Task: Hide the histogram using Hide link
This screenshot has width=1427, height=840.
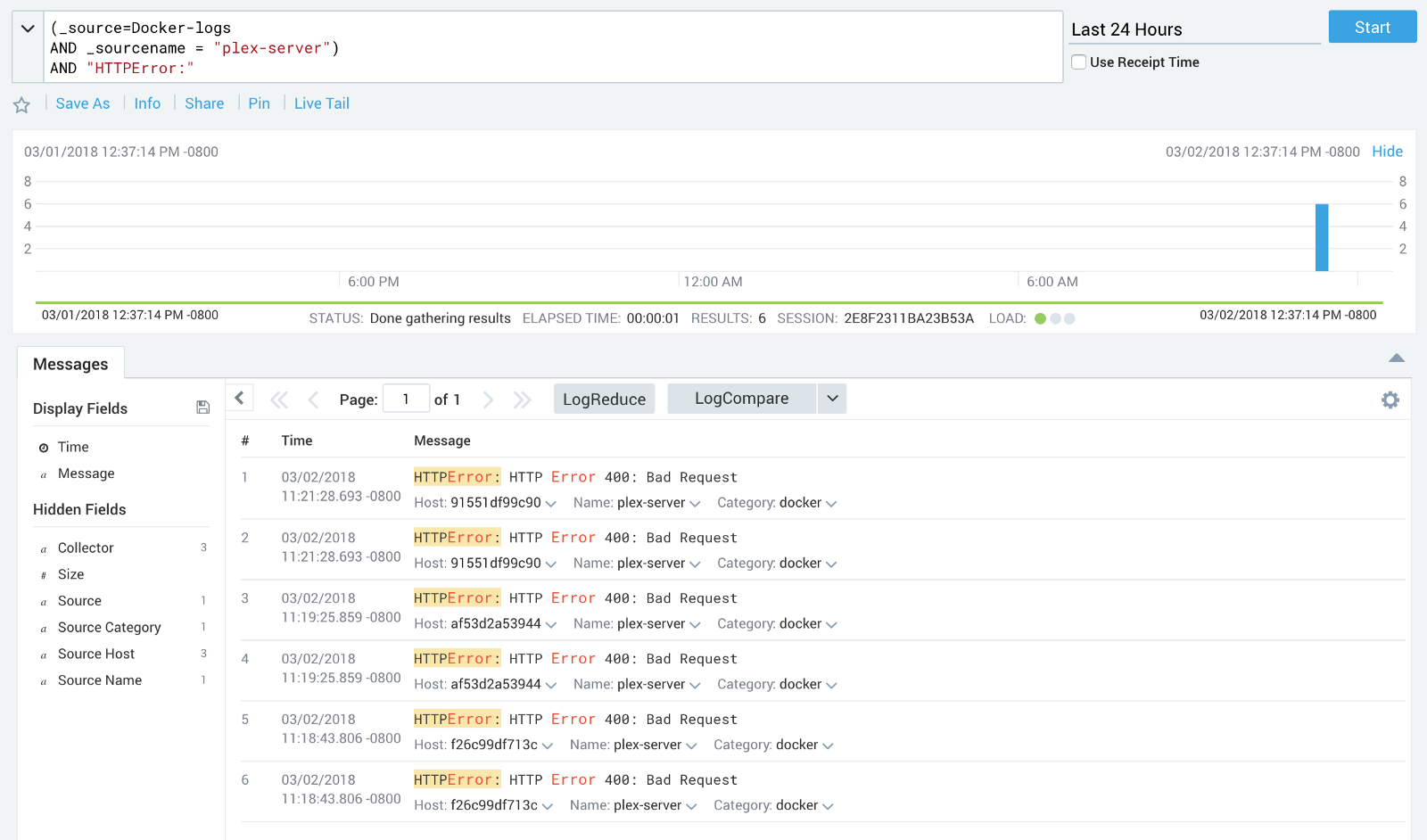Action: click(1387, 152)
